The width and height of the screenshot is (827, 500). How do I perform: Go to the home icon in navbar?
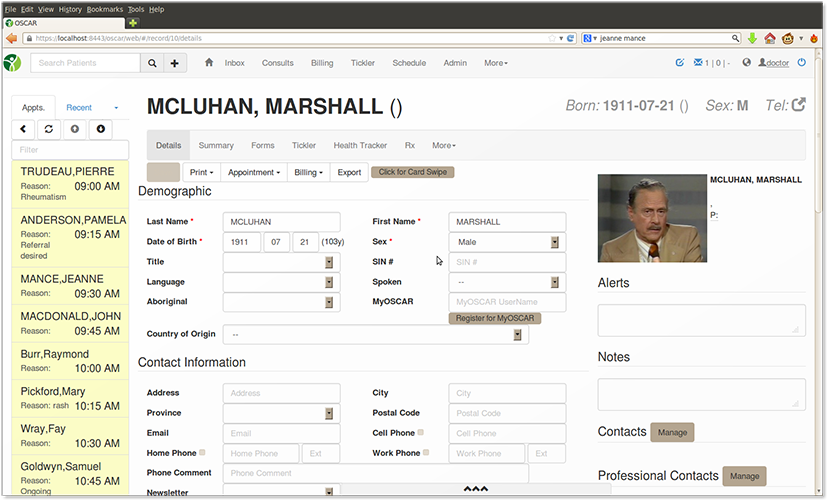coord(209,62)
